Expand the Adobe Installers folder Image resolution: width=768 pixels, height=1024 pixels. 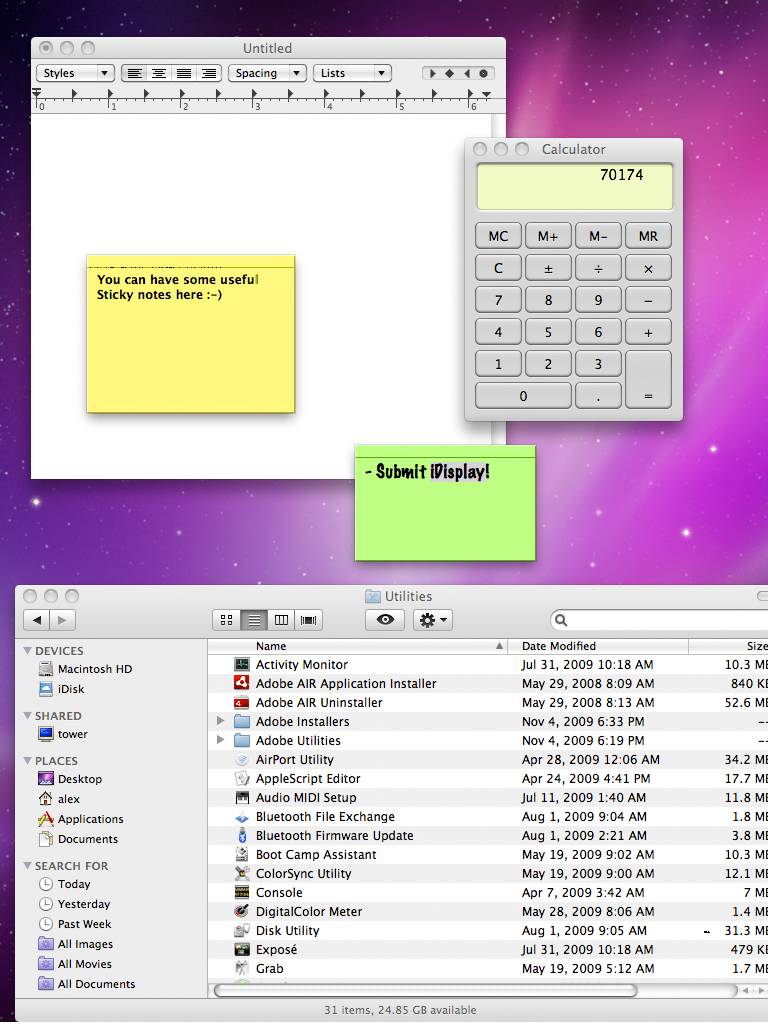coord(220,721)
